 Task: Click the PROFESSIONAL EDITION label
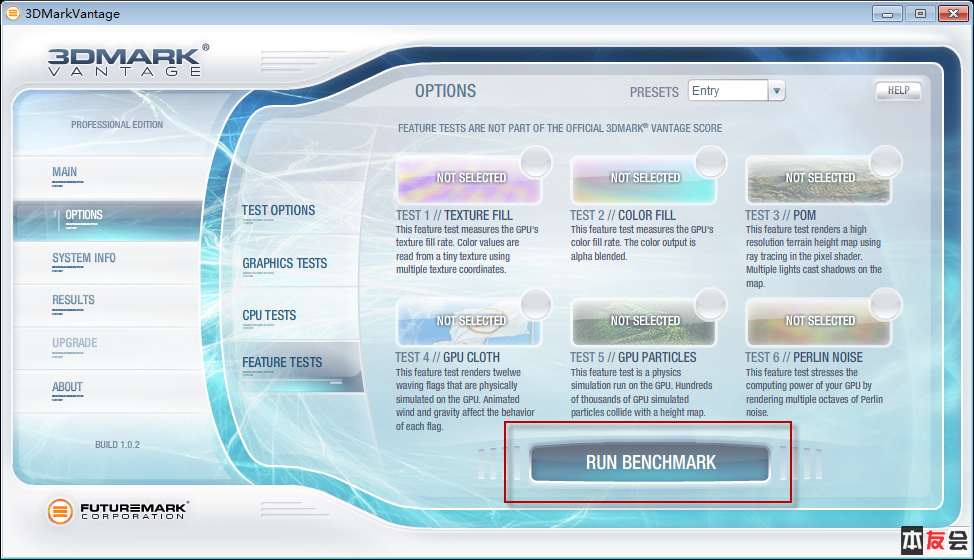point(117,125)
